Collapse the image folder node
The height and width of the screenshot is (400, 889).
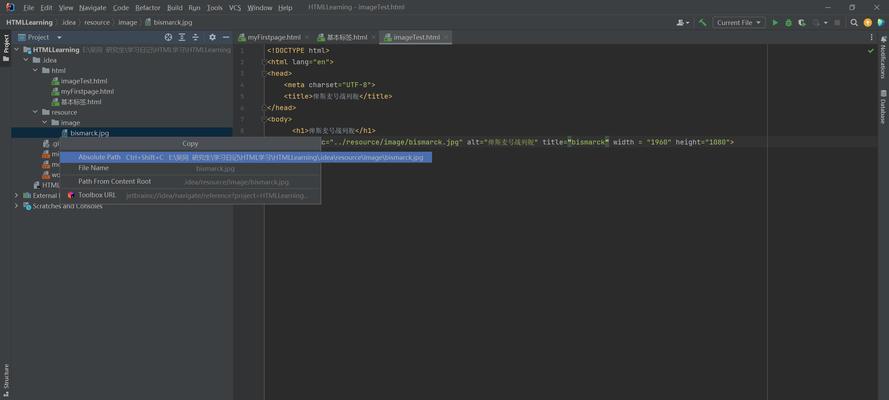pyautogui.click(x=45, y=122)
